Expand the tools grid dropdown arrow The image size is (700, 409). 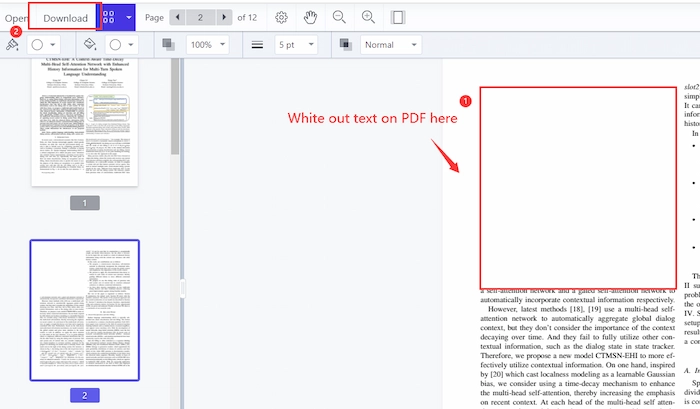pos(129,18)
